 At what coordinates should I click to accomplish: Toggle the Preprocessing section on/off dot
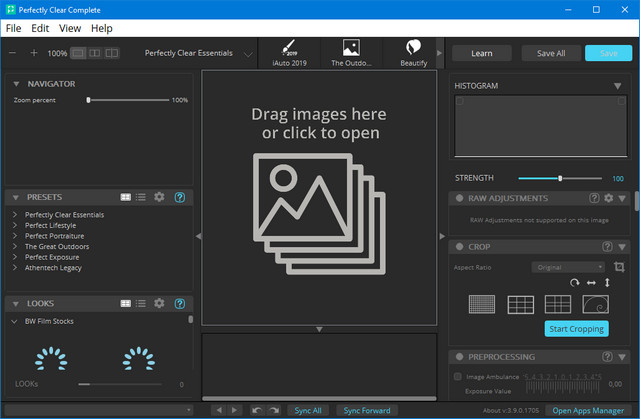pos(458,357)
